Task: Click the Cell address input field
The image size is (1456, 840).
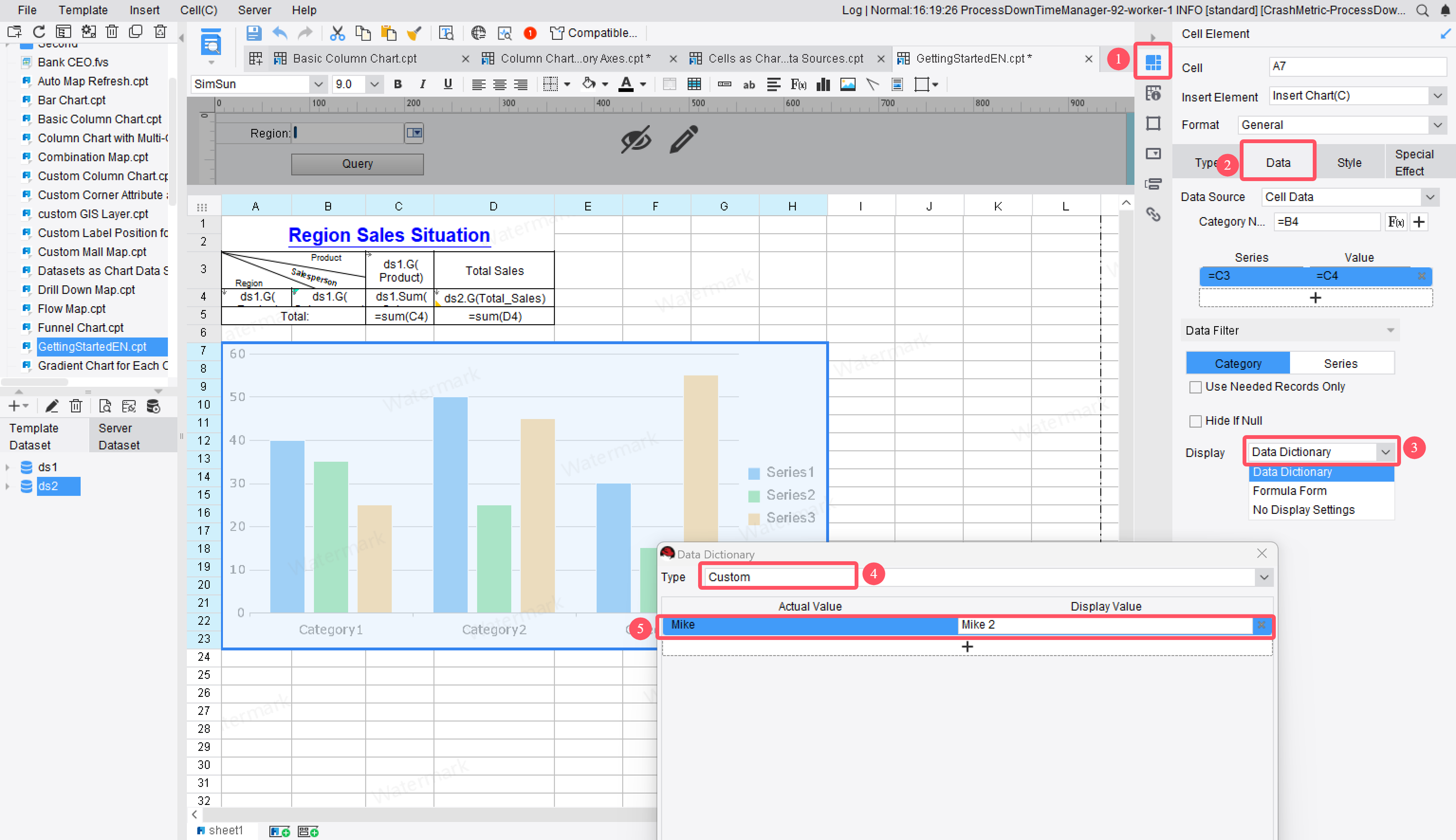Action: coord(1357,66)
